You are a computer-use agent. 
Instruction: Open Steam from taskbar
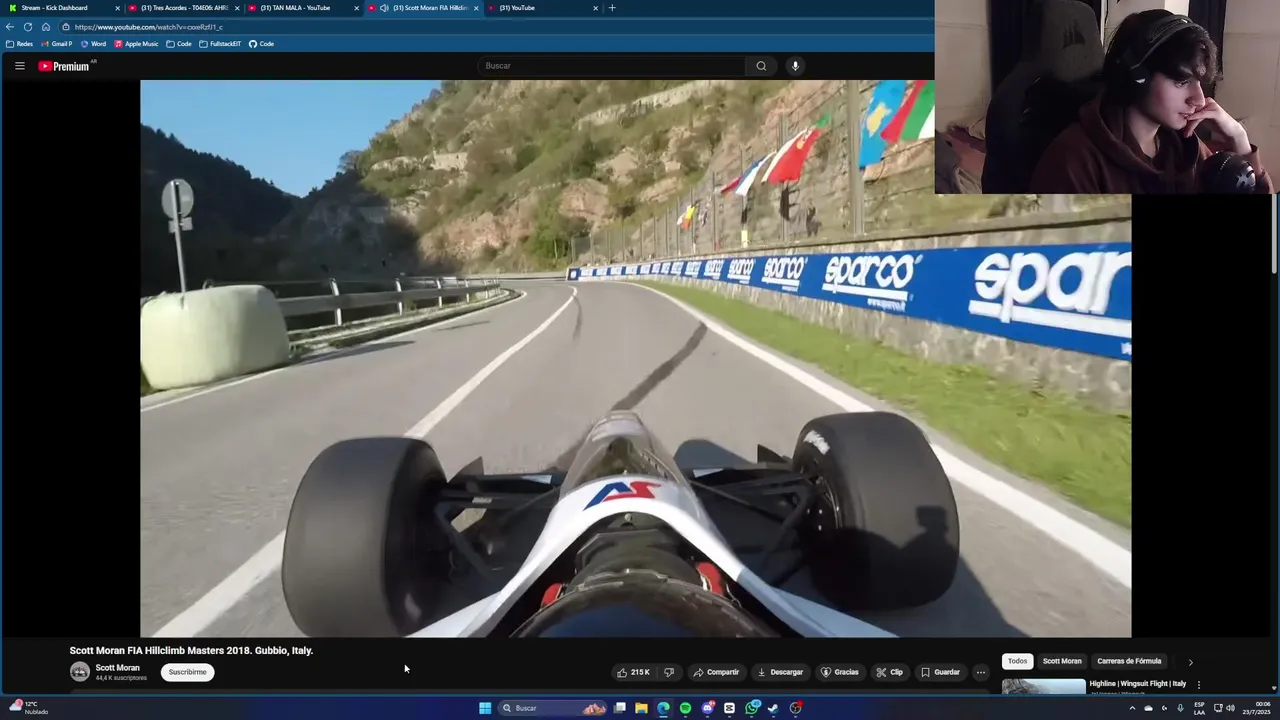pos(773,708)
